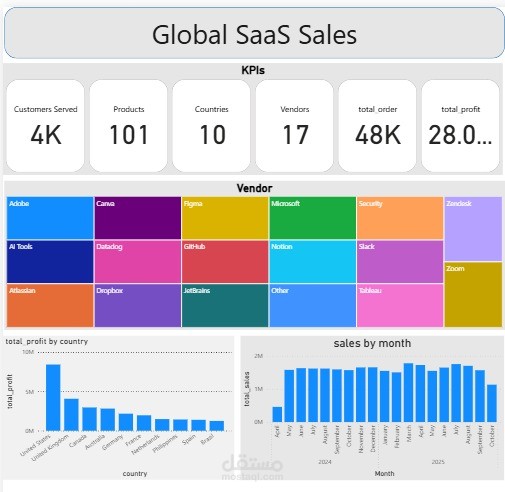The height and width of the screenshot is (492, 505).
Task: Select the Adobe vendor tile
Action: coord(50,218)
